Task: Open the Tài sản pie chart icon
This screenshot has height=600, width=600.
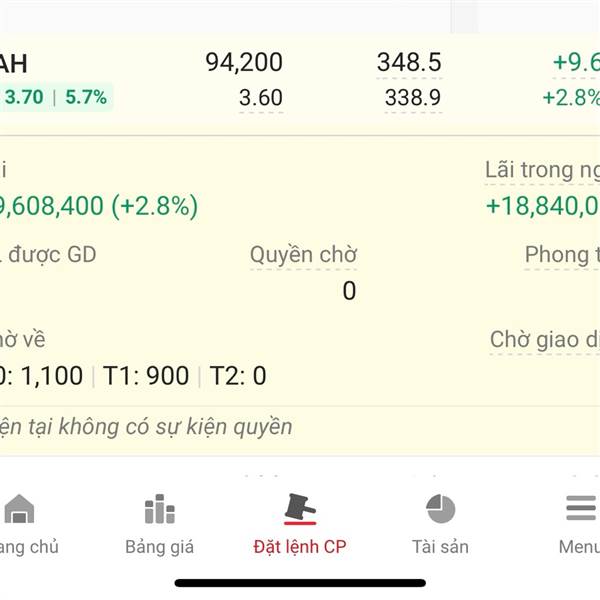Action: 440,509
